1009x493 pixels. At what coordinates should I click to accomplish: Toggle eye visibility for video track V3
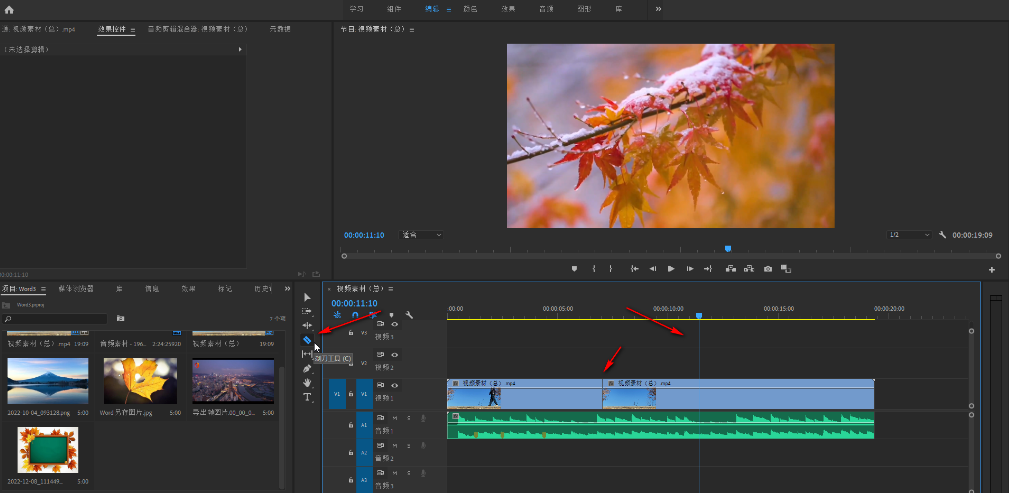tap(394, 324)
